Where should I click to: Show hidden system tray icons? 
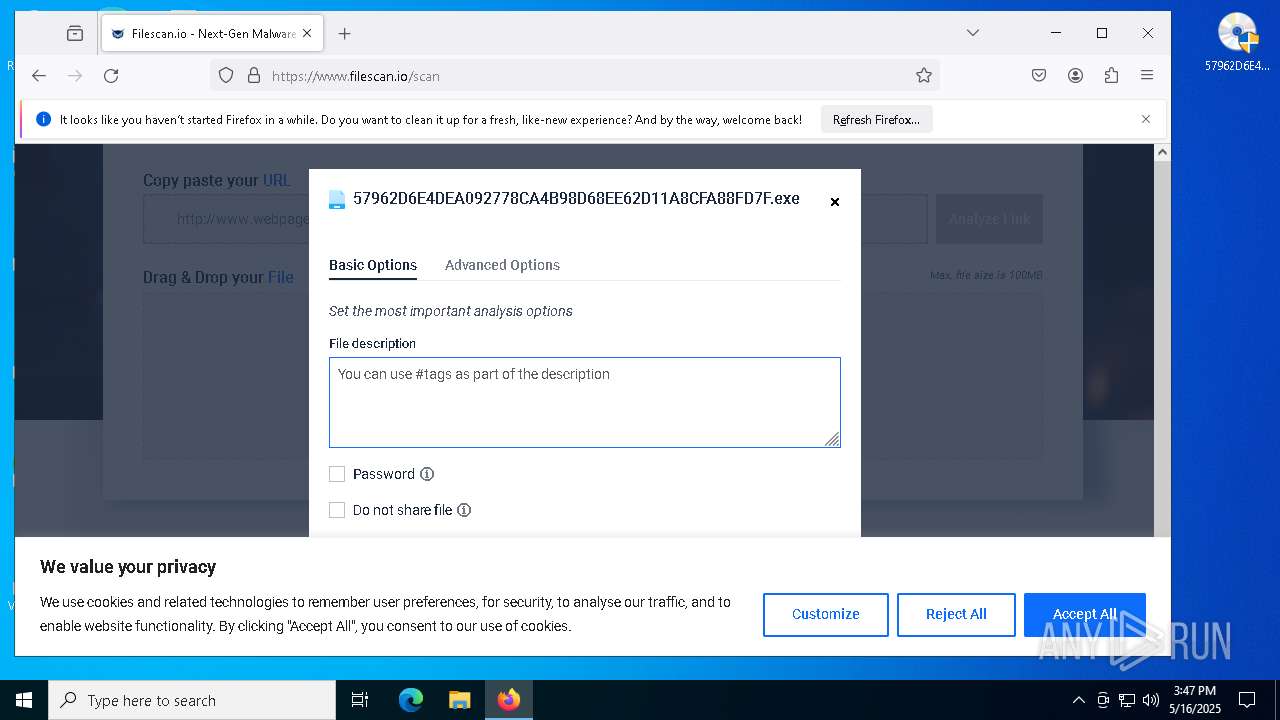[x=1078, y=700]
